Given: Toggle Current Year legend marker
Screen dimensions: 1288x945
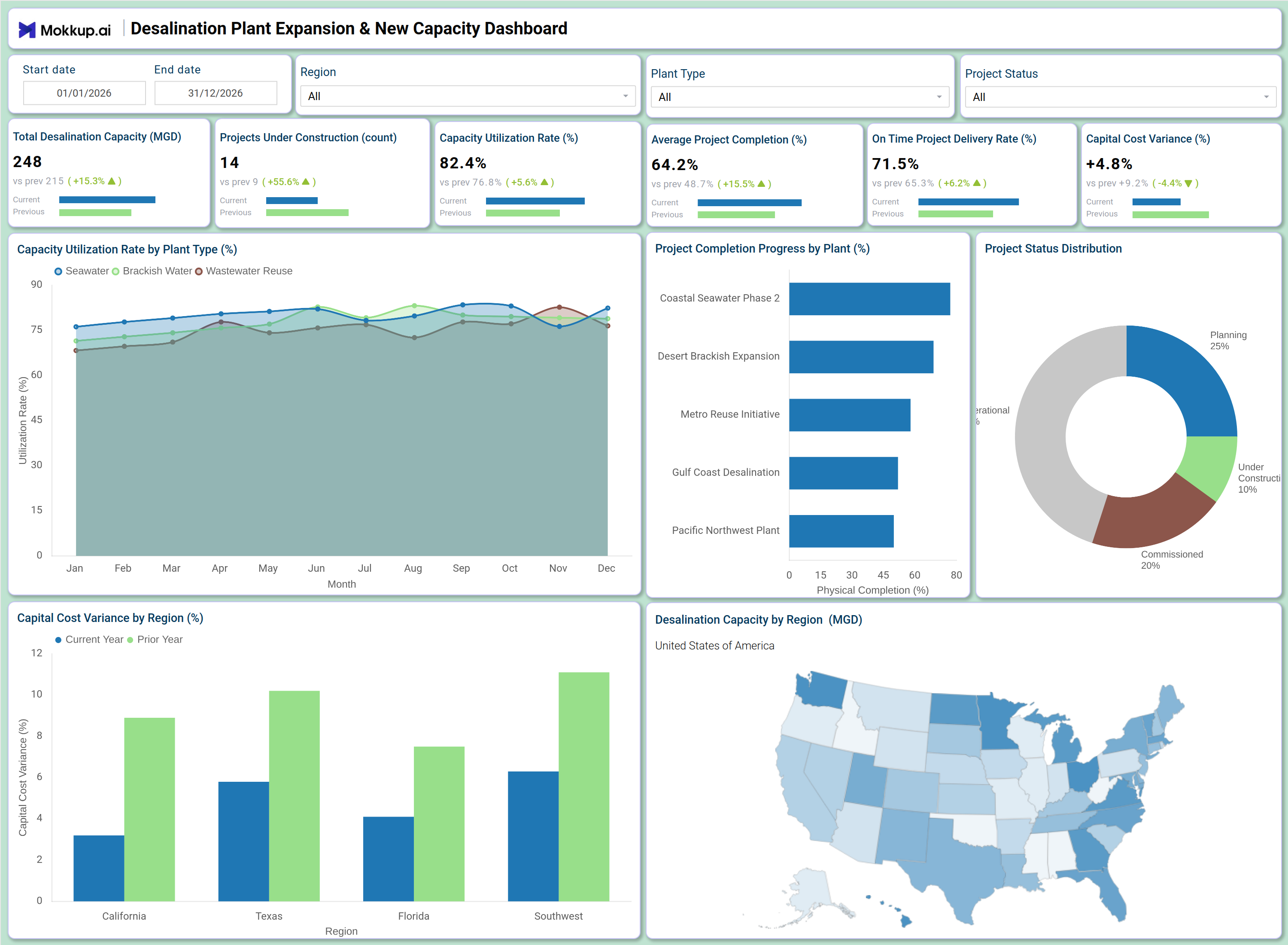Looking at the screenshot, I should click(x=58, y=640).
